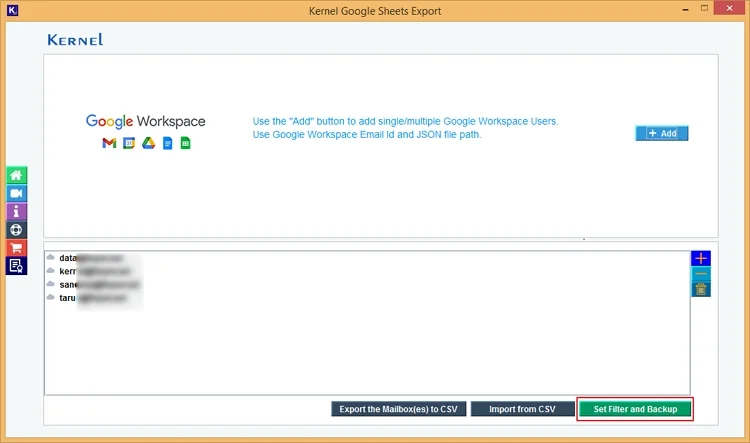This screenshot has height=443, width=750.
Task: Click the video camera sidebar icon
Action: coord(17,194)
